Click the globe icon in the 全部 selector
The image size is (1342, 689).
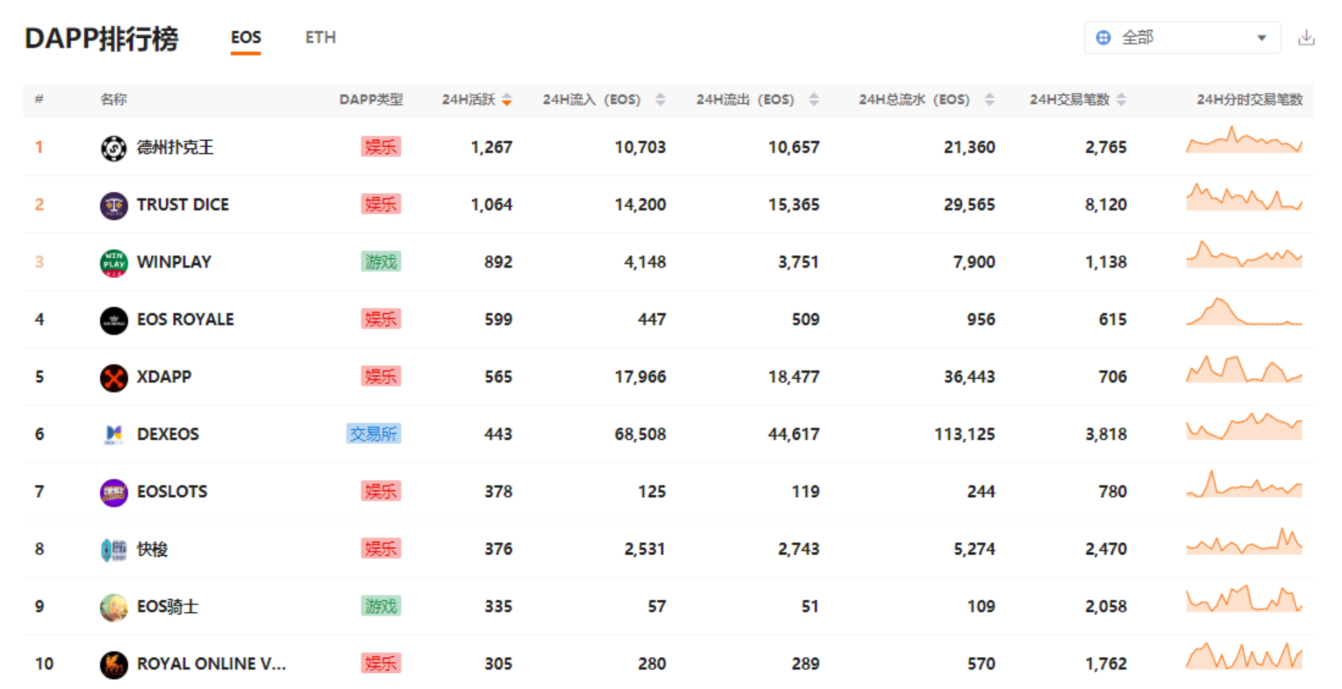[1103, 38]
